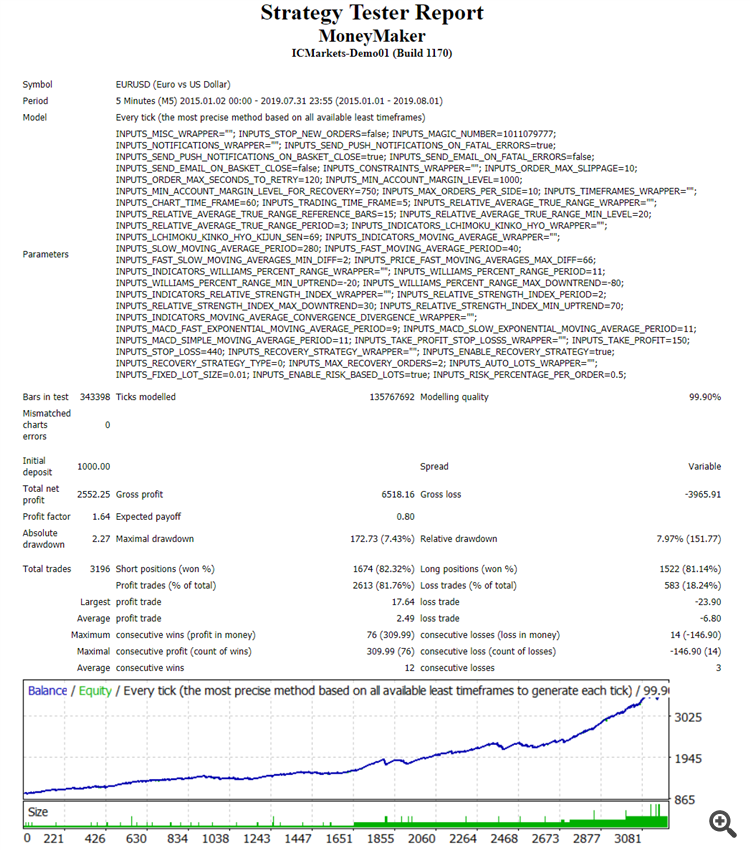
Task: Click Modelling quality 99.90% value
Action: [x=705, y=397]
